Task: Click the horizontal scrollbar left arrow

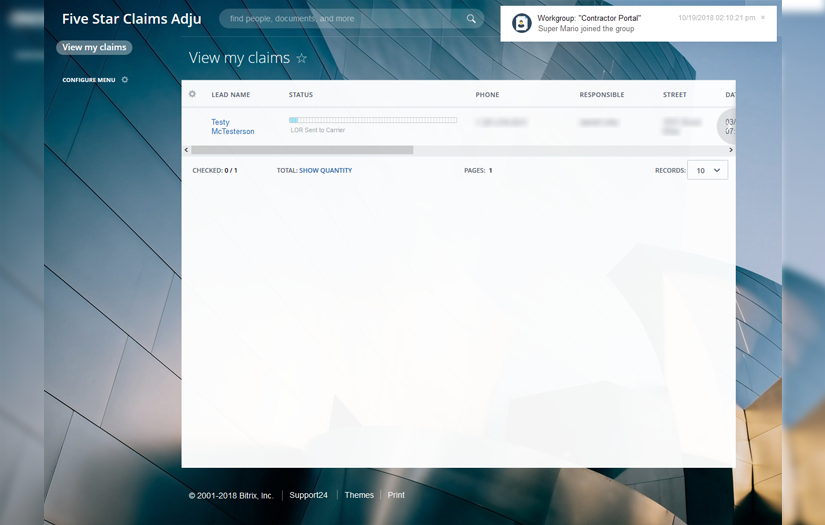Action: (x=186, y=150)
